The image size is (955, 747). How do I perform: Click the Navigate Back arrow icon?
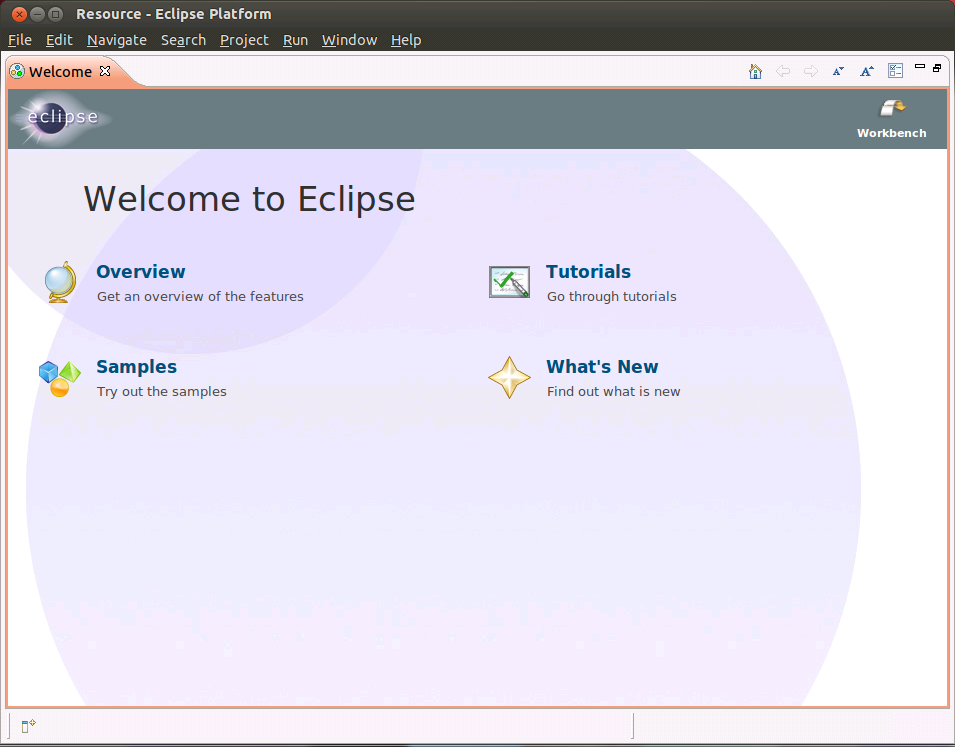coord(783,71)
